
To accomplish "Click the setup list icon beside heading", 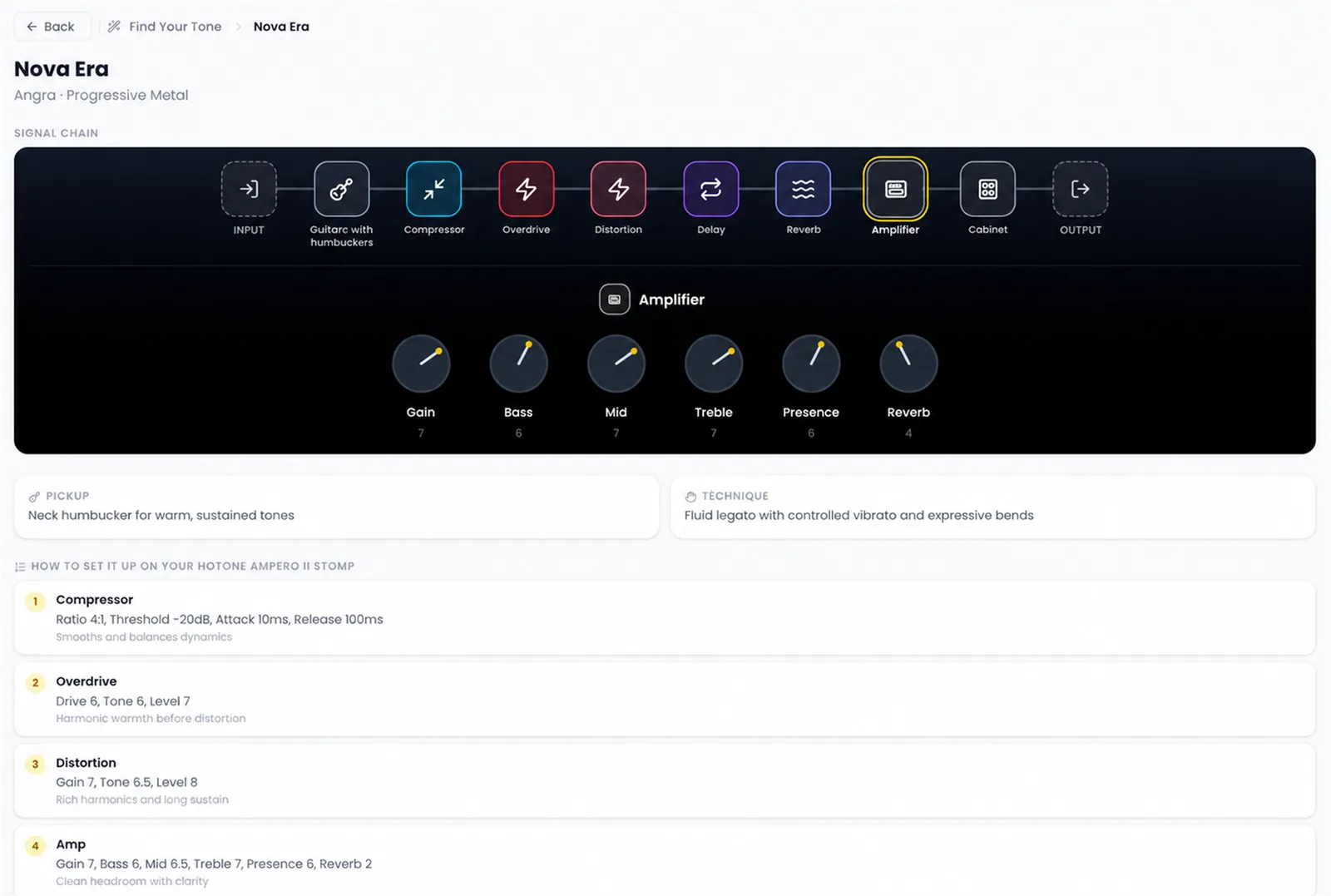I will 20,567.
